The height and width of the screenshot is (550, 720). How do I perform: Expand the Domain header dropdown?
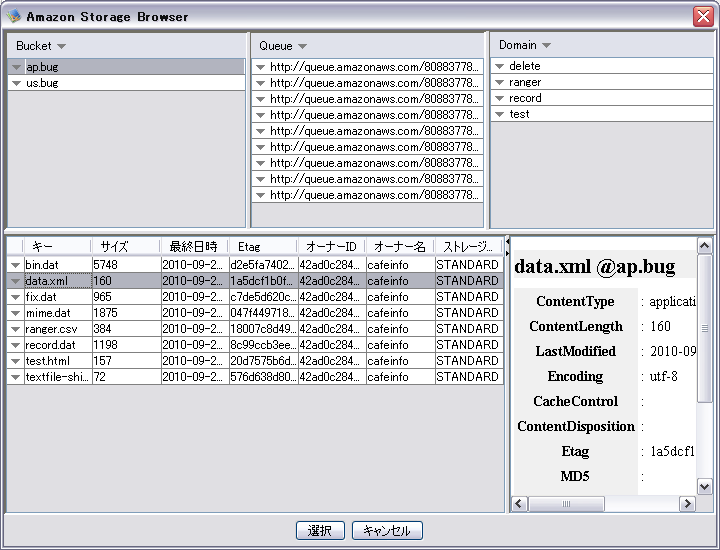pyautogui.click(x=546, y=46)
